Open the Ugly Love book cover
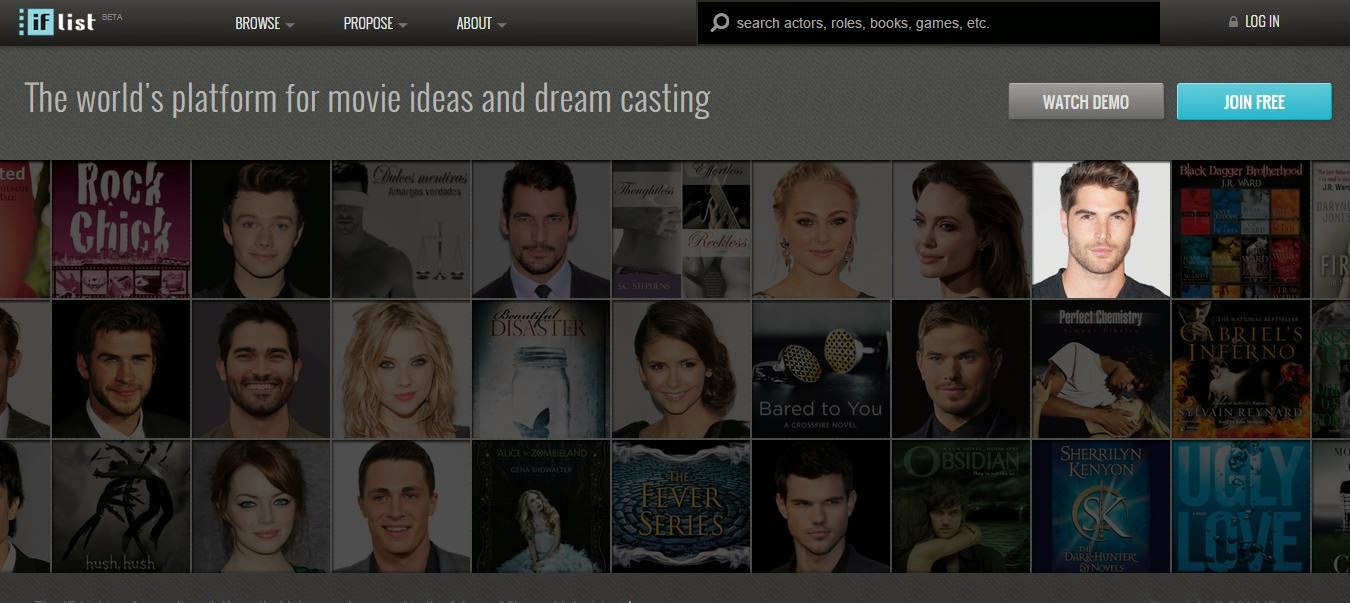 1241,507
